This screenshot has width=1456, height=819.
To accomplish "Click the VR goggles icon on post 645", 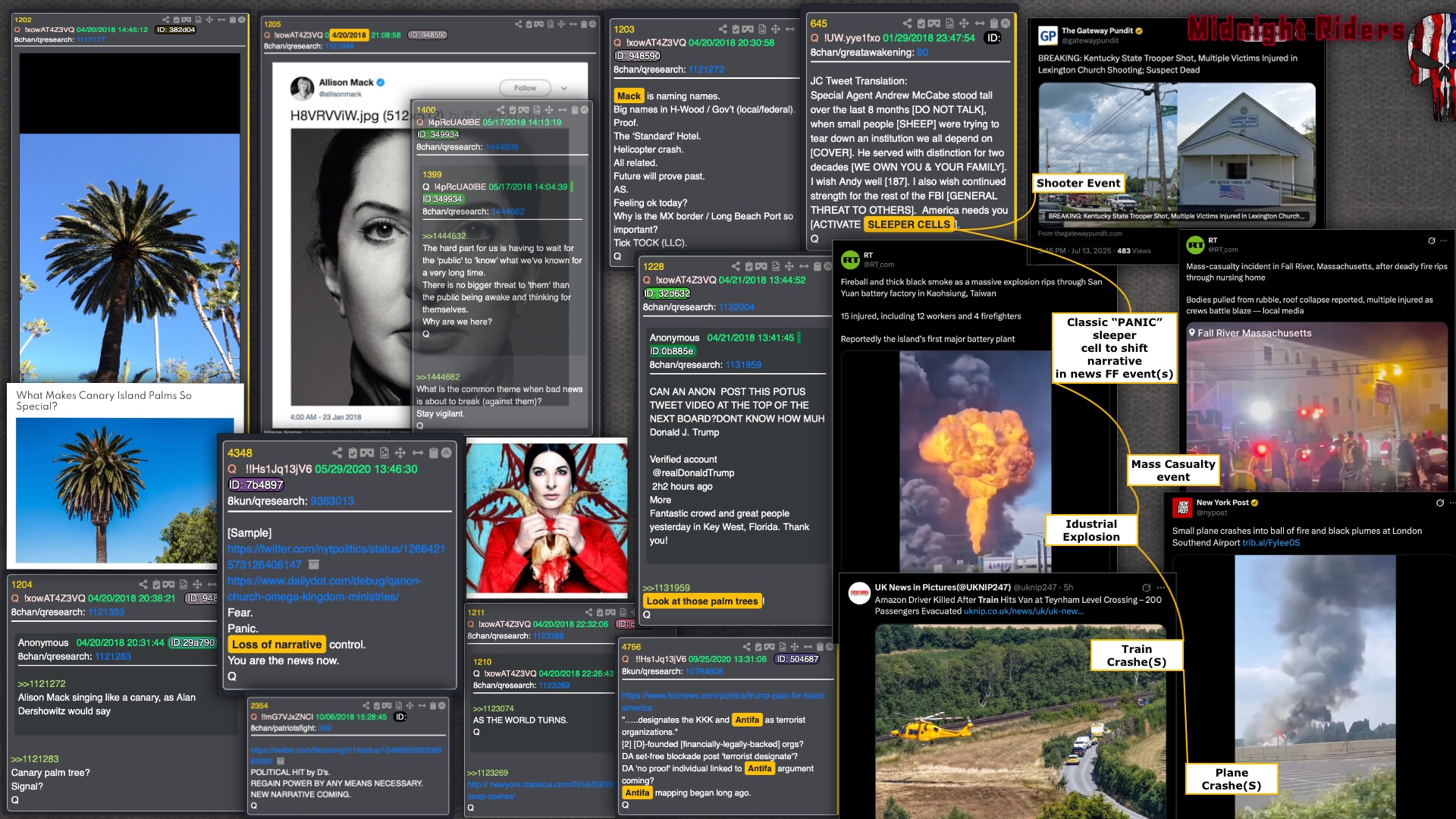I will (935, 24).
